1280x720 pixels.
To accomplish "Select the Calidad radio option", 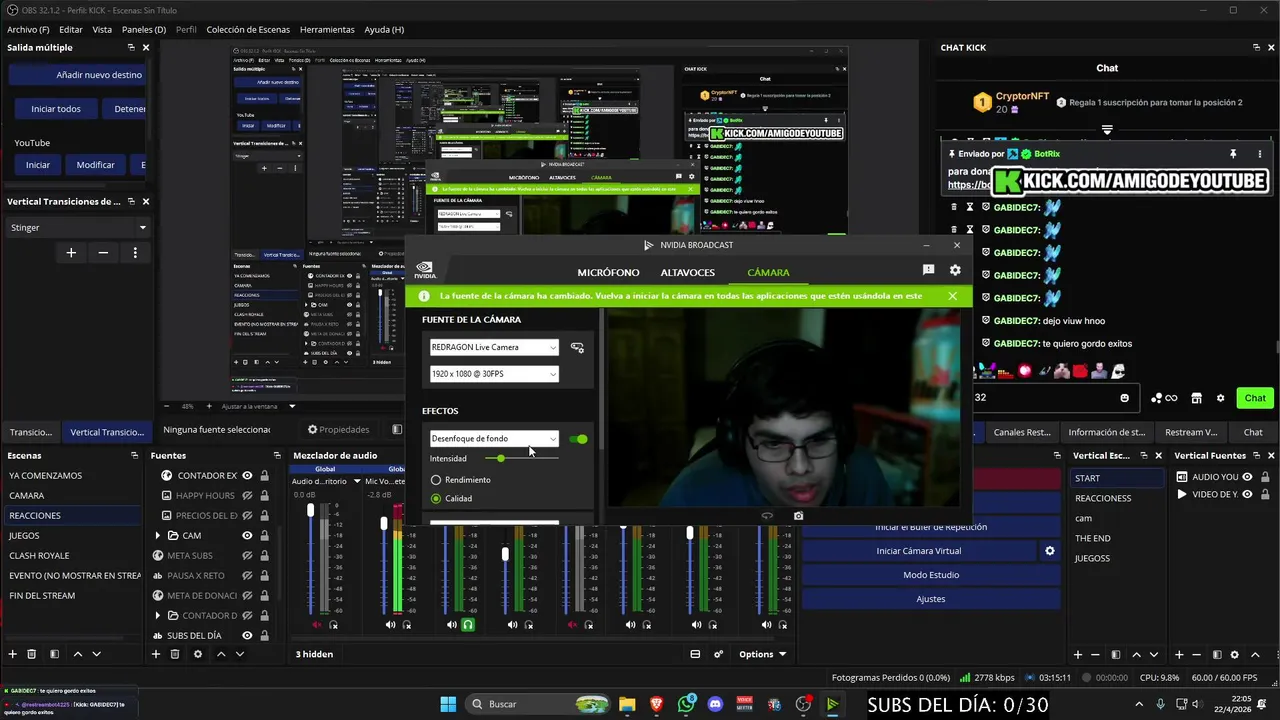I will pos(436,498).
